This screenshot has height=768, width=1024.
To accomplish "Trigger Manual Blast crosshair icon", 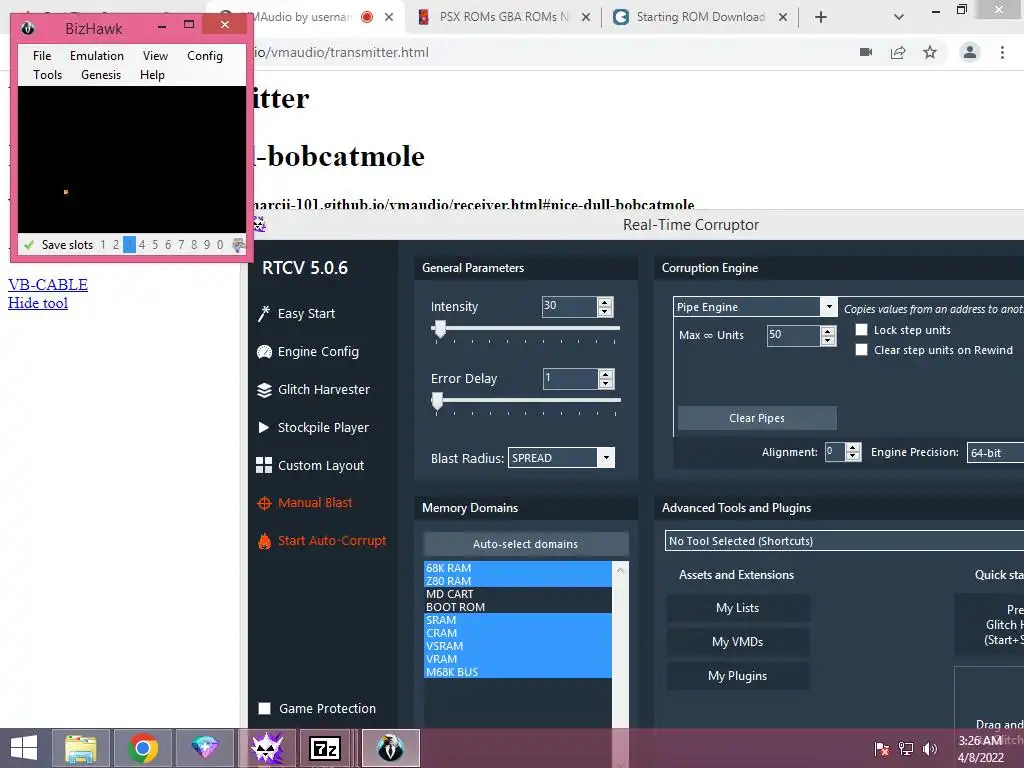I will (264, 503).
